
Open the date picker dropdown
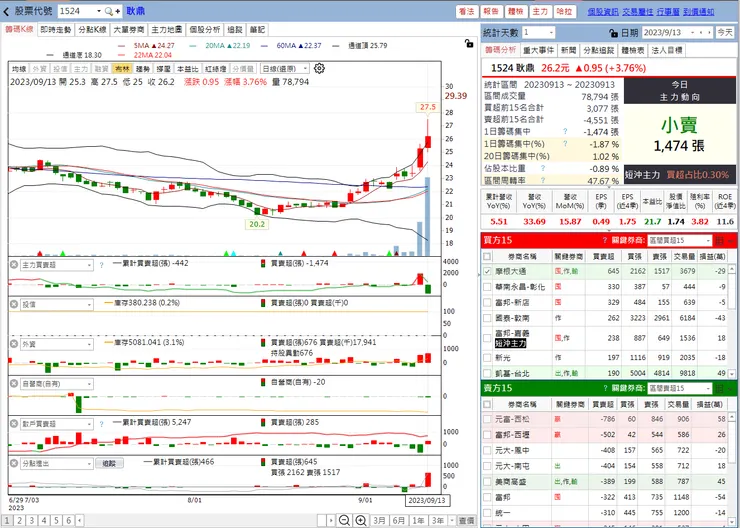click(692, 33)
